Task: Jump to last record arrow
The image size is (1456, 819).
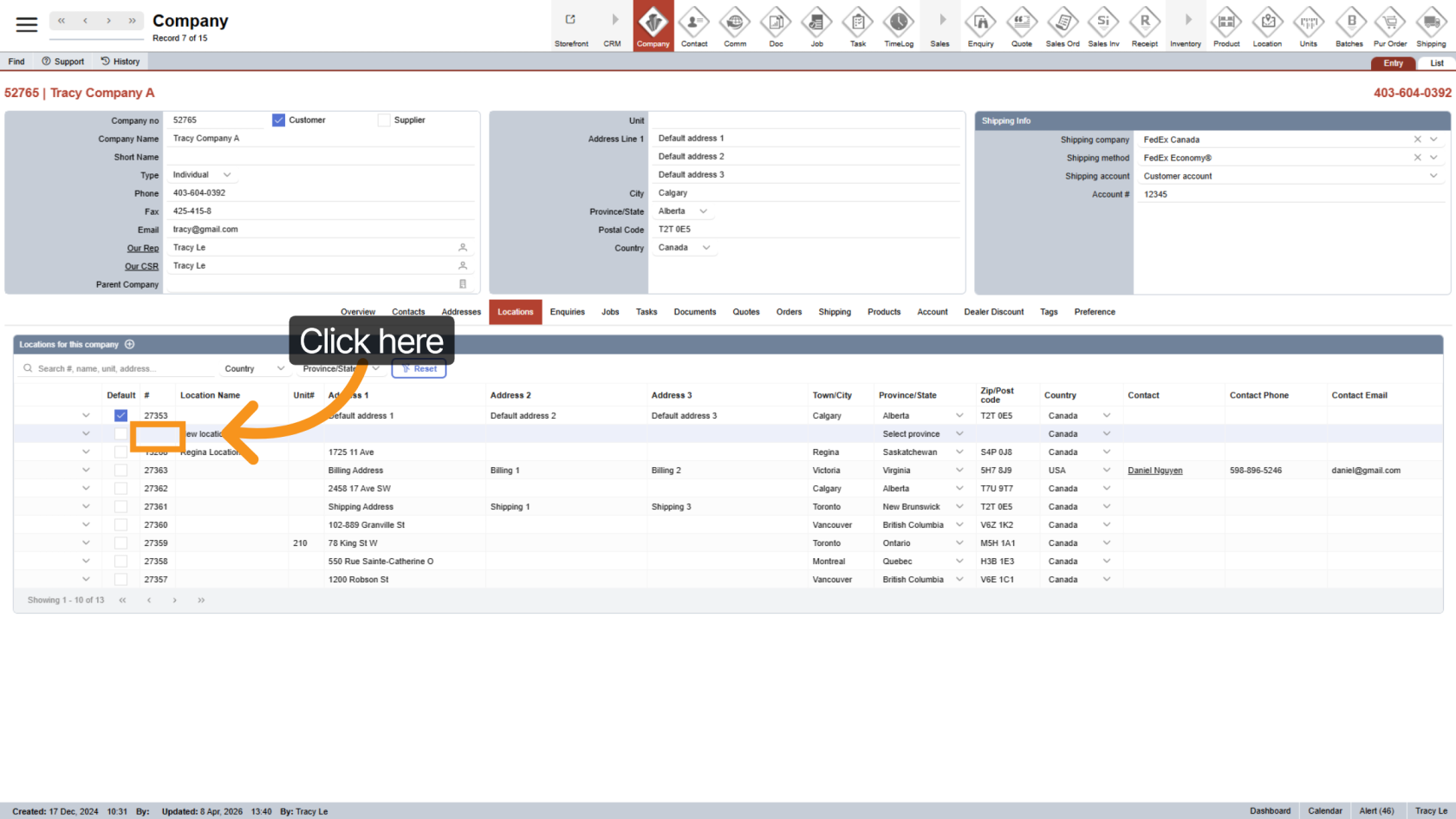Action: (132, 21)
